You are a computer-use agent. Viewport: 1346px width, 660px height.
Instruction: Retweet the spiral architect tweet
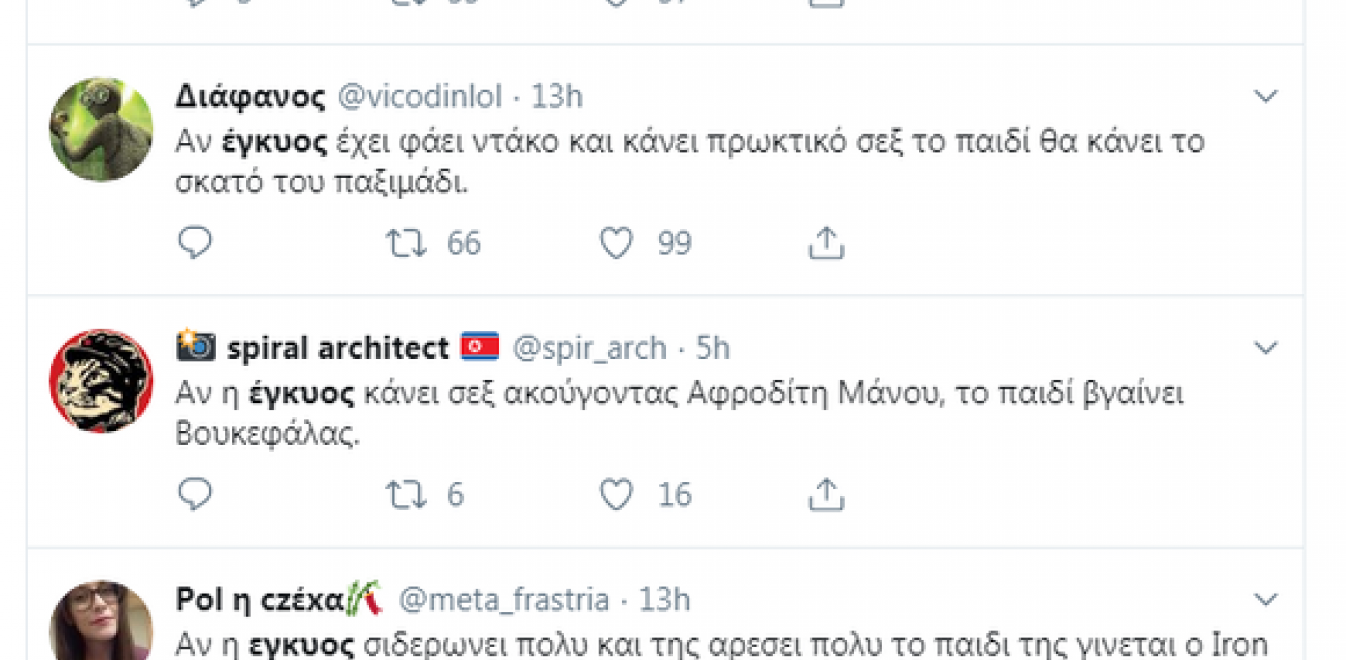pyautogui.click(x=406, y=494)
